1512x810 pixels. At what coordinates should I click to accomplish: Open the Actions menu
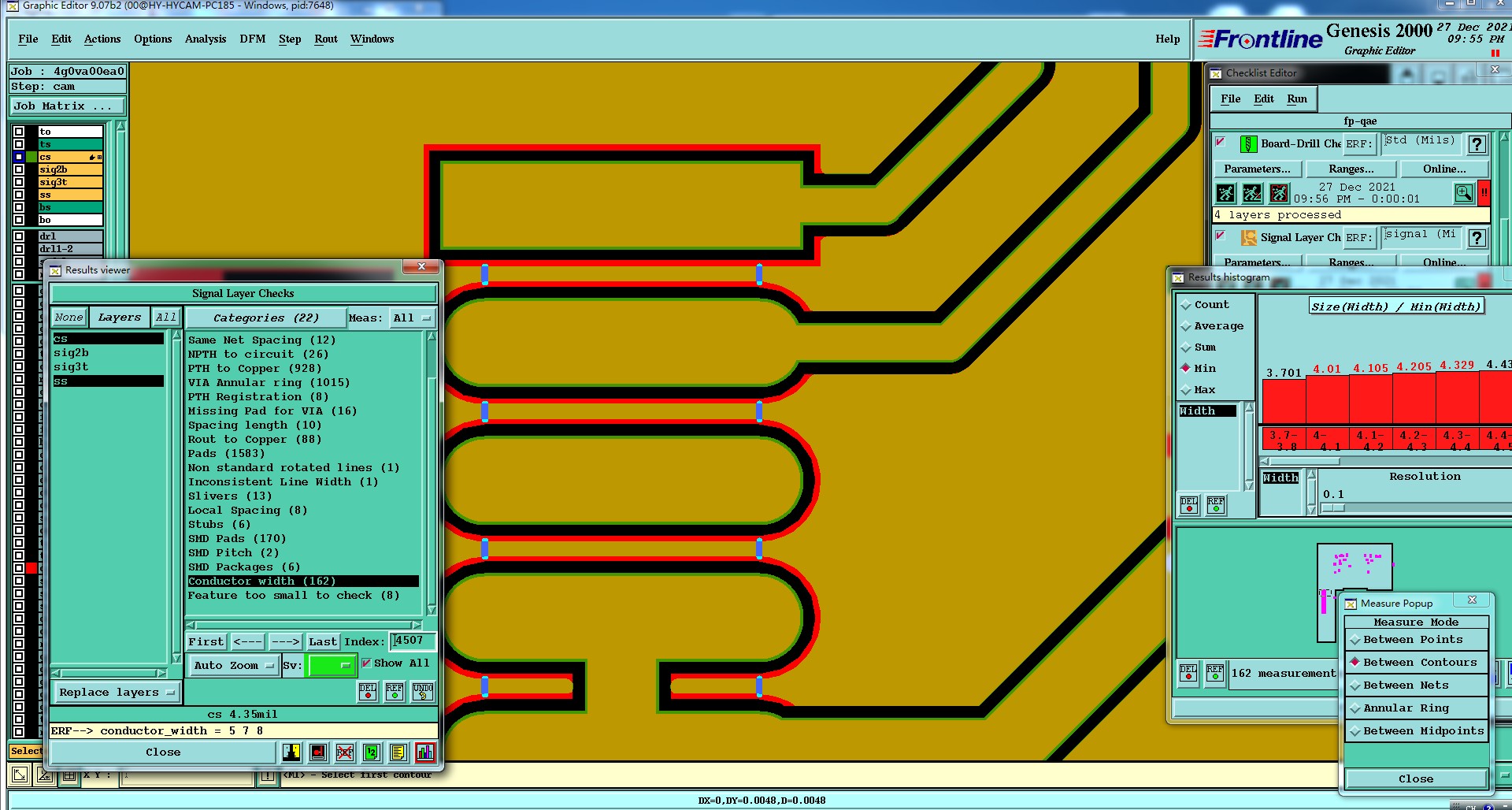[x=102, y=39]
